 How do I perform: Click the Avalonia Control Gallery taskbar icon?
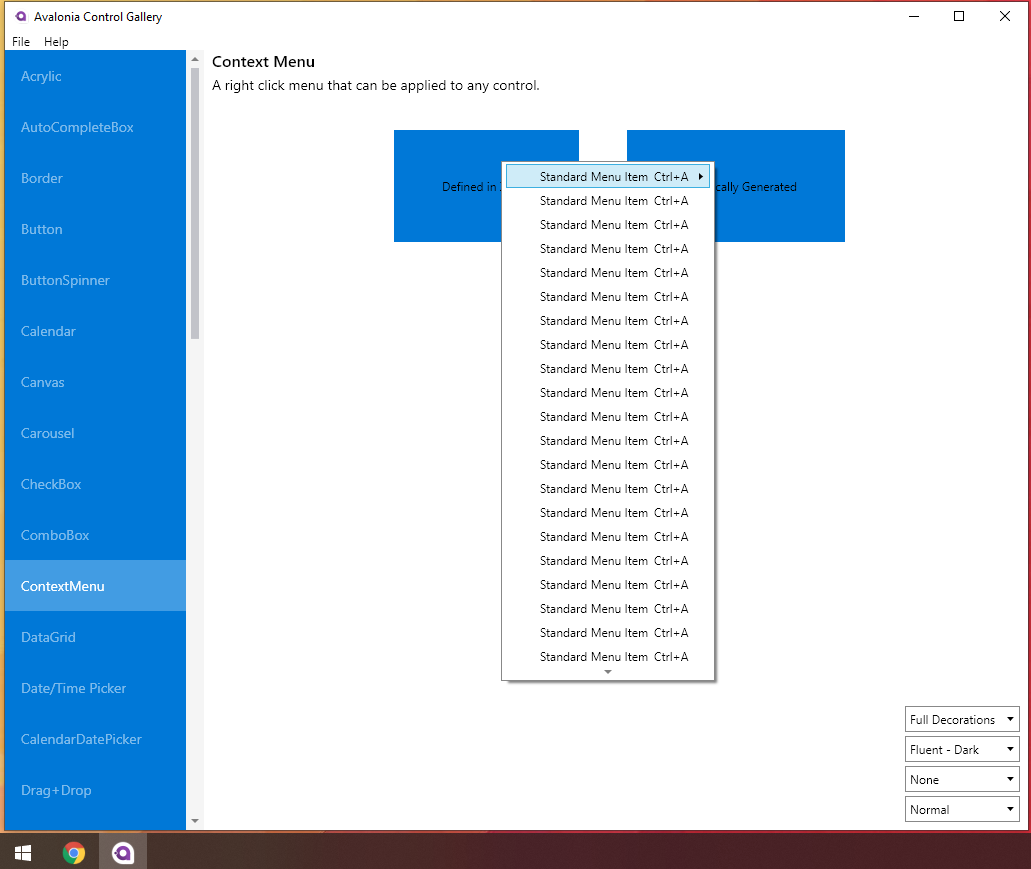pos(122,853)
